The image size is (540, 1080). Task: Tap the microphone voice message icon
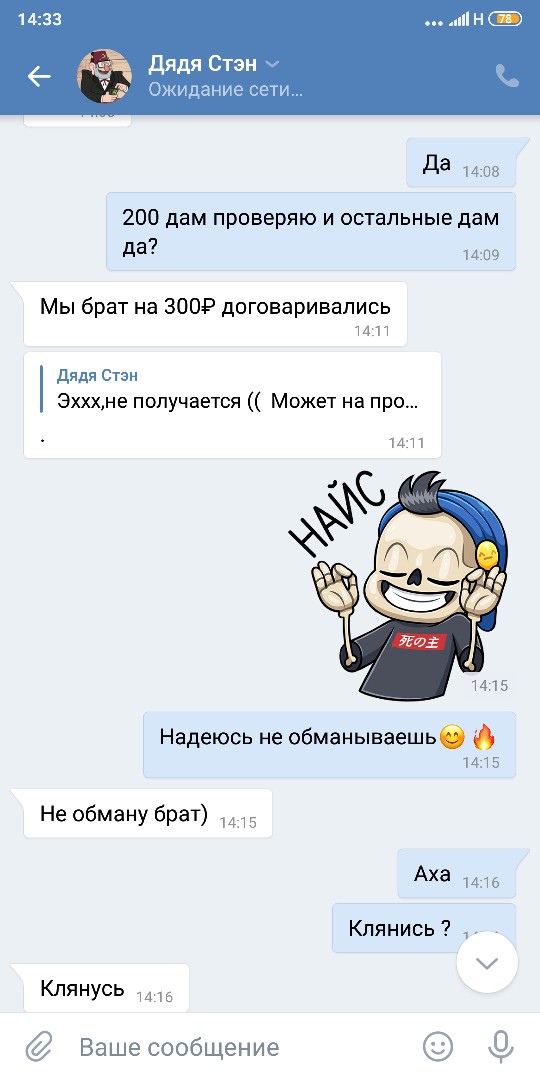pos(501,1047)
